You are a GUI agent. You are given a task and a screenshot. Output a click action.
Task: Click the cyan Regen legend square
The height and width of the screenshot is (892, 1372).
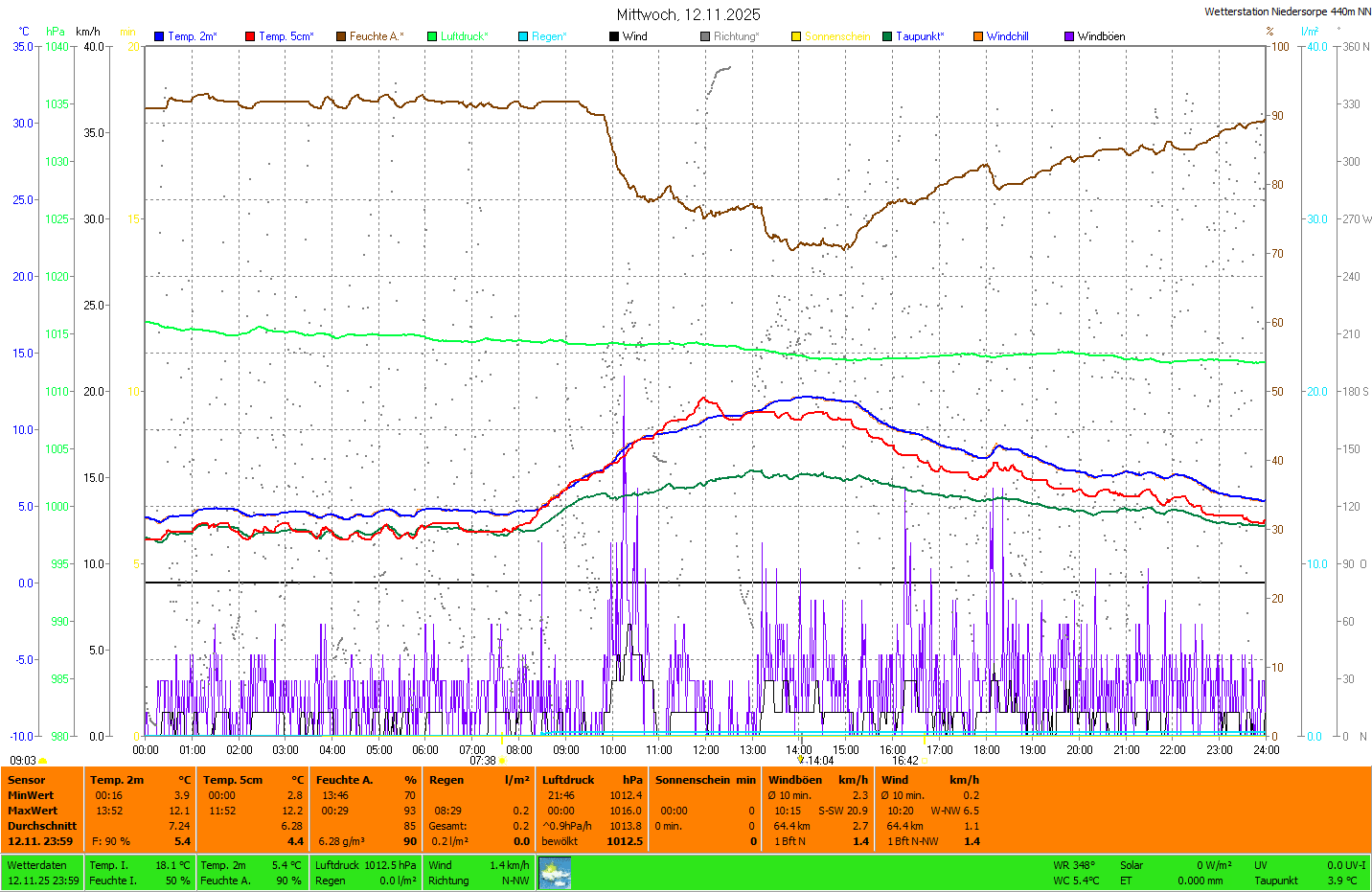pos(523,36)
